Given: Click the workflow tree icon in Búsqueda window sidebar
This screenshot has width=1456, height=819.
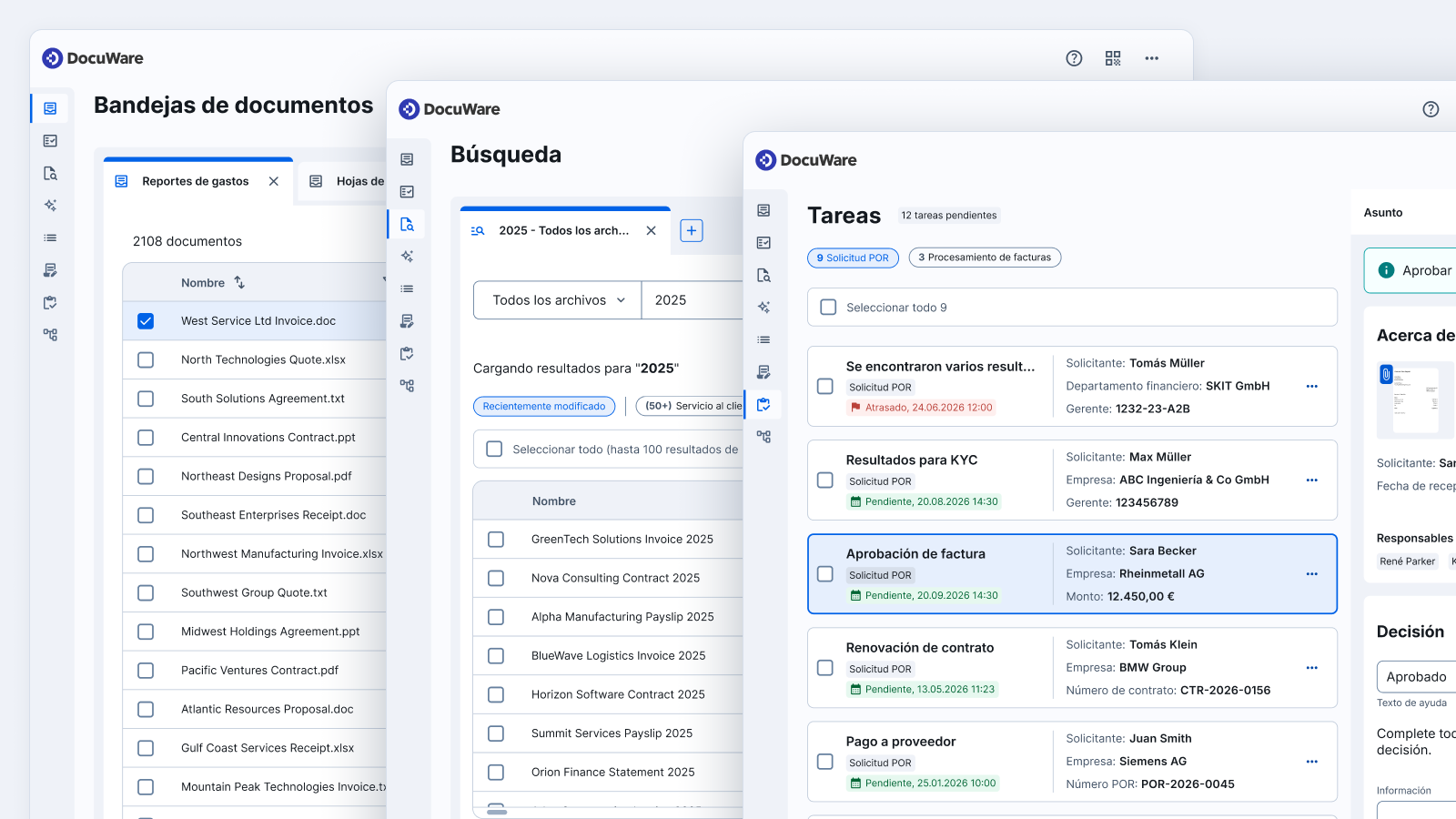Looking at the screenshot, I should pos(407,386).
